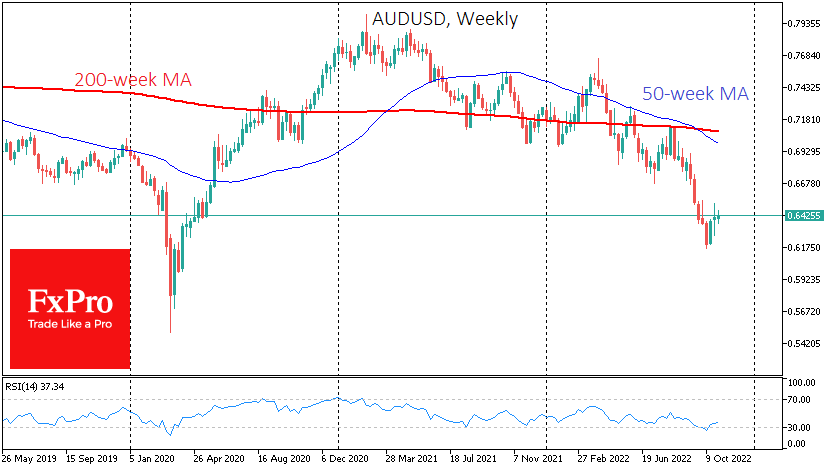Click the 26 May 2019 date label
This screenshot has width=835, height=470.
(31, 461)
